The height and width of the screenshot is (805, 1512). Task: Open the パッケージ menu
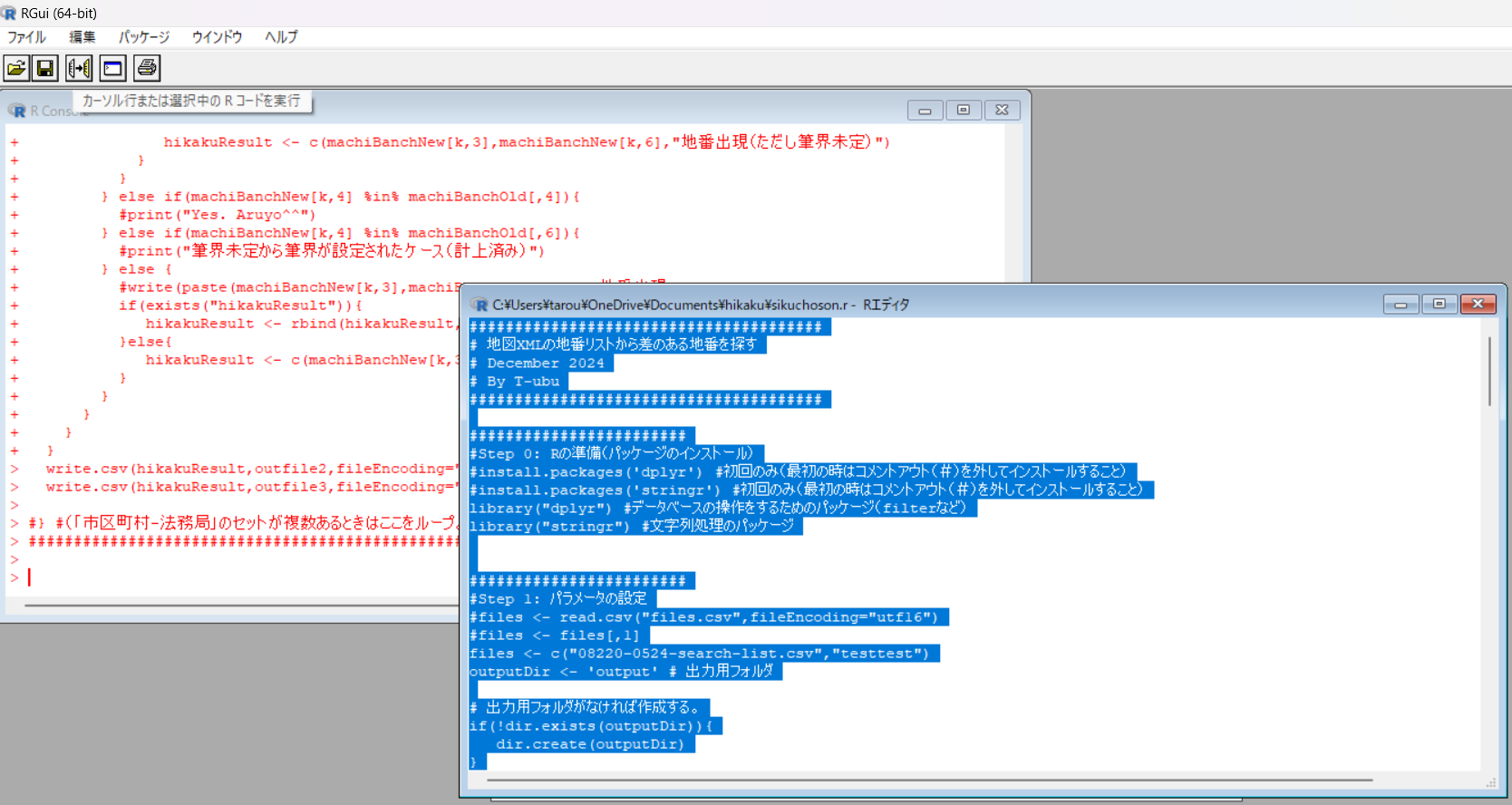(x=144, y=37)
